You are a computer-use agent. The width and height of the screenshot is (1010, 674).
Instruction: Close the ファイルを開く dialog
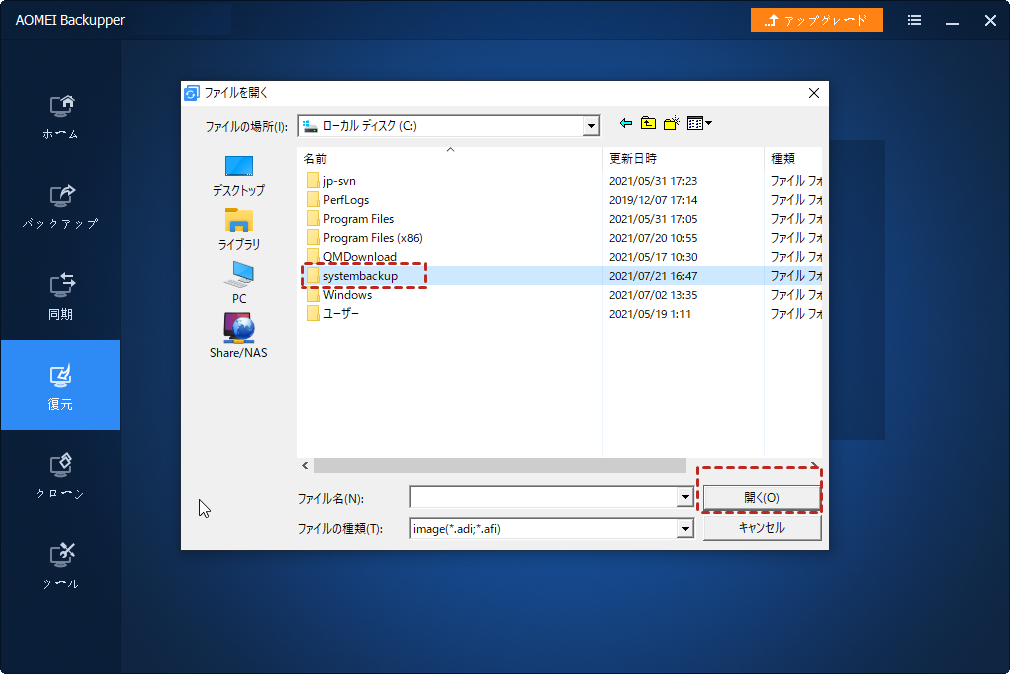point(814,93)
